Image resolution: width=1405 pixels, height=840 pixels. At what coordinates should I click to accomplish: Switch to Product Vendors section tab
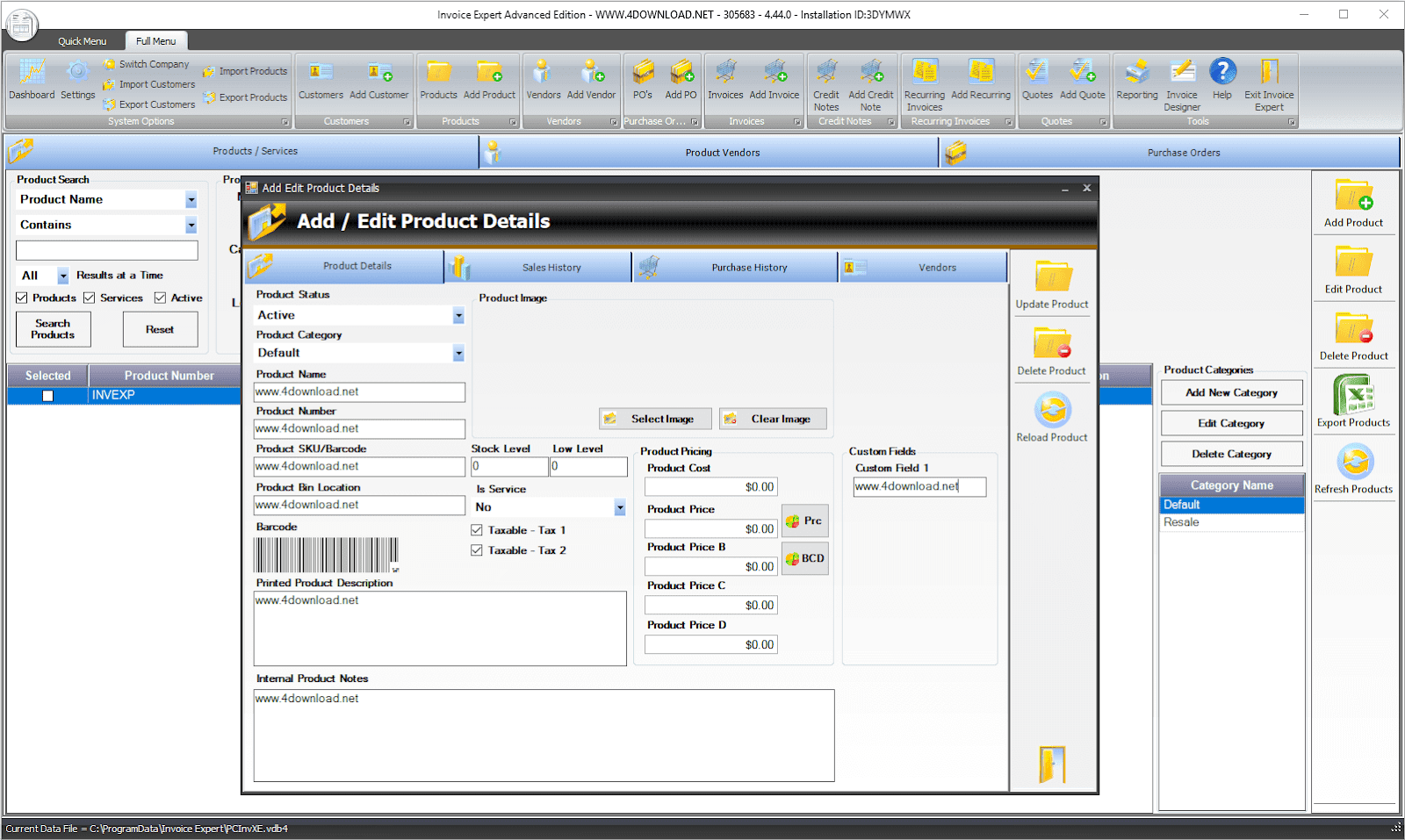click(x=710, y=152)
